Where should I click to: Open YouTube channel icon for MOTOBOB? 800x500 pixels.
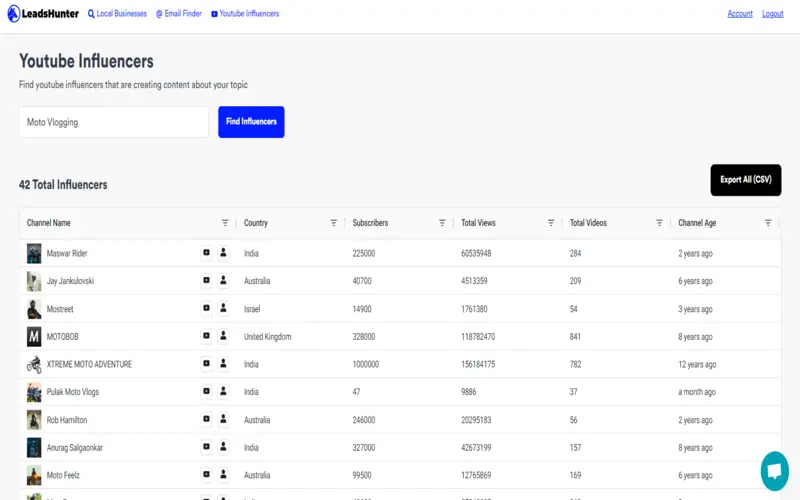coord(206,336)
